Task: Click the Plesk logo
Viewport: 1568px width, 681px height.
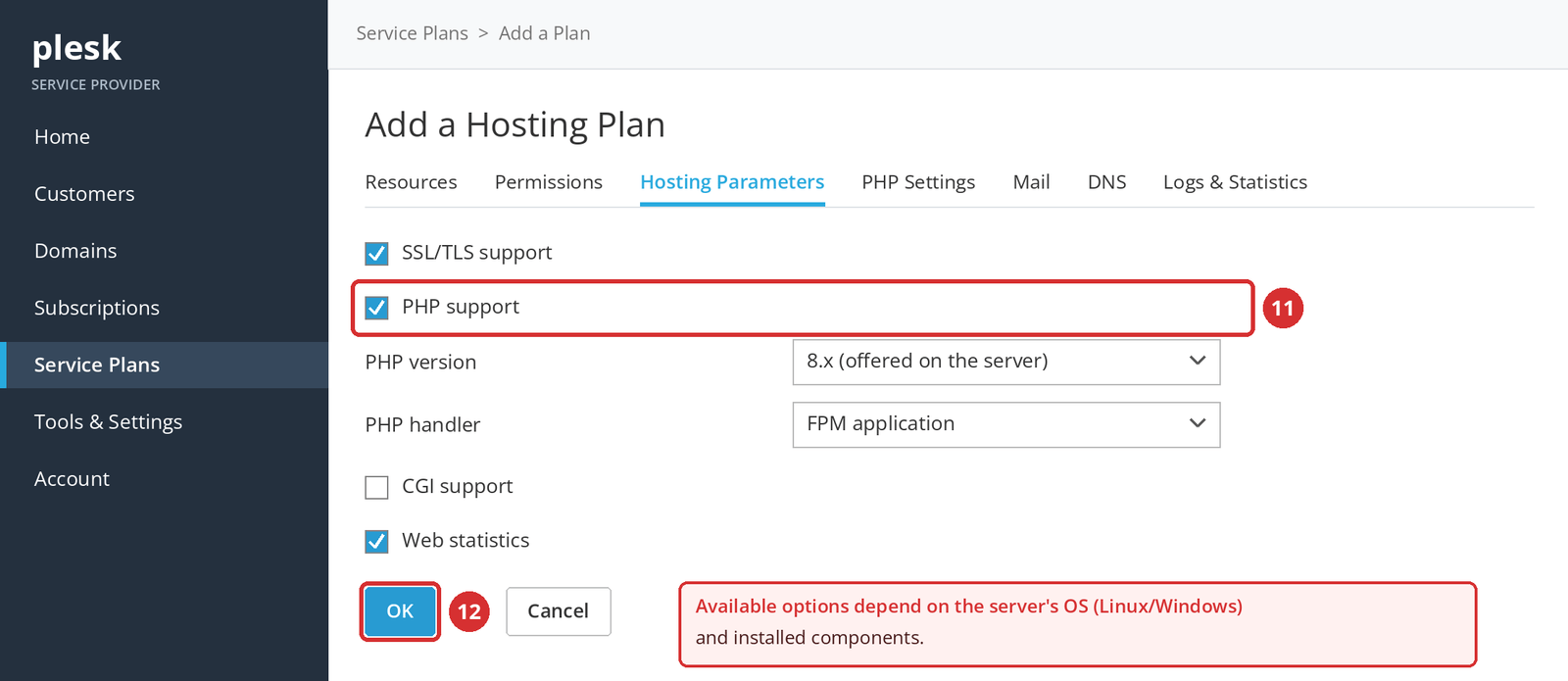Action: coord(76,48)
